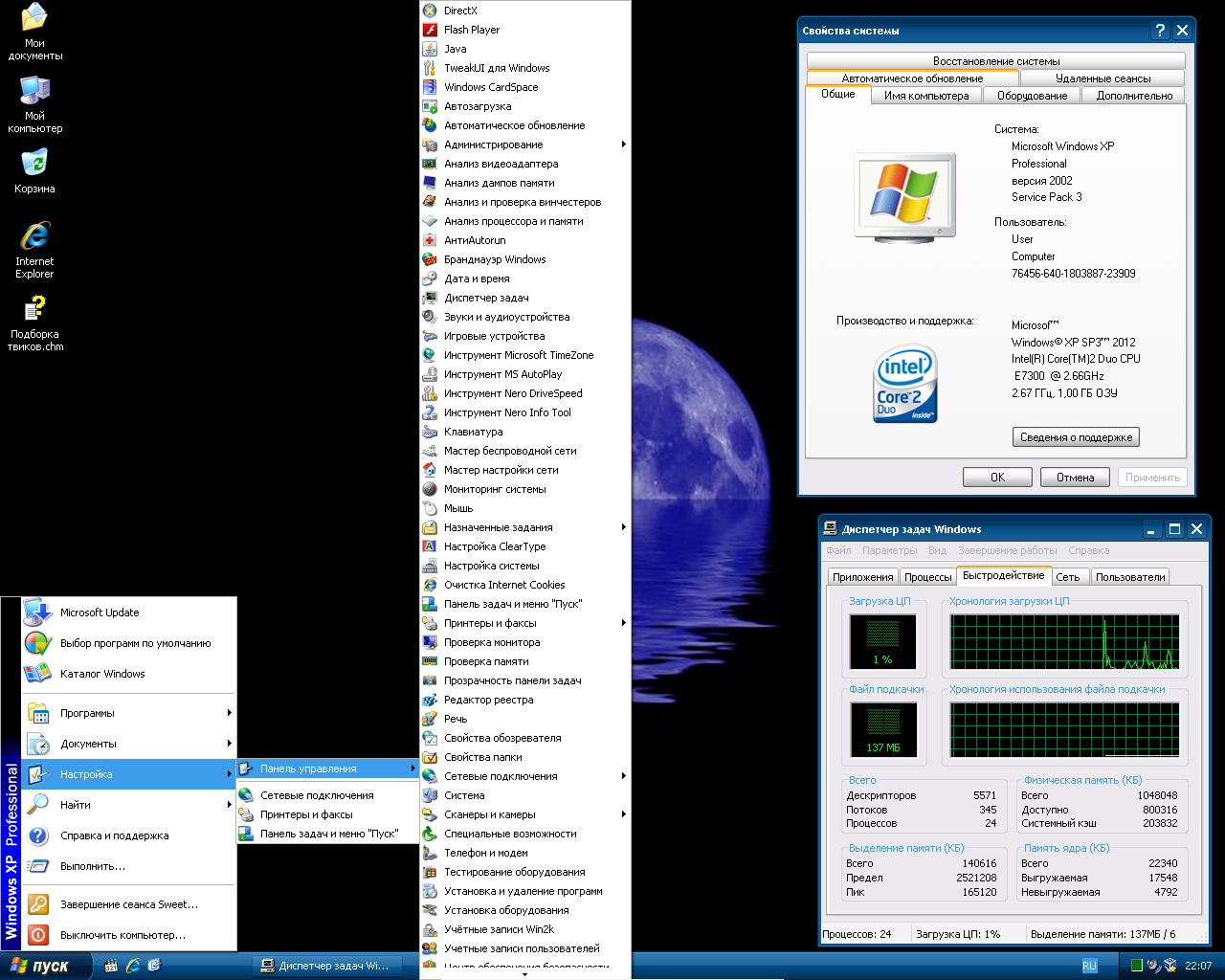The height and width of the screenshot is (980, 1225).
Task: Open the Мышь icon in the menu
Action: tap(430, 508)
